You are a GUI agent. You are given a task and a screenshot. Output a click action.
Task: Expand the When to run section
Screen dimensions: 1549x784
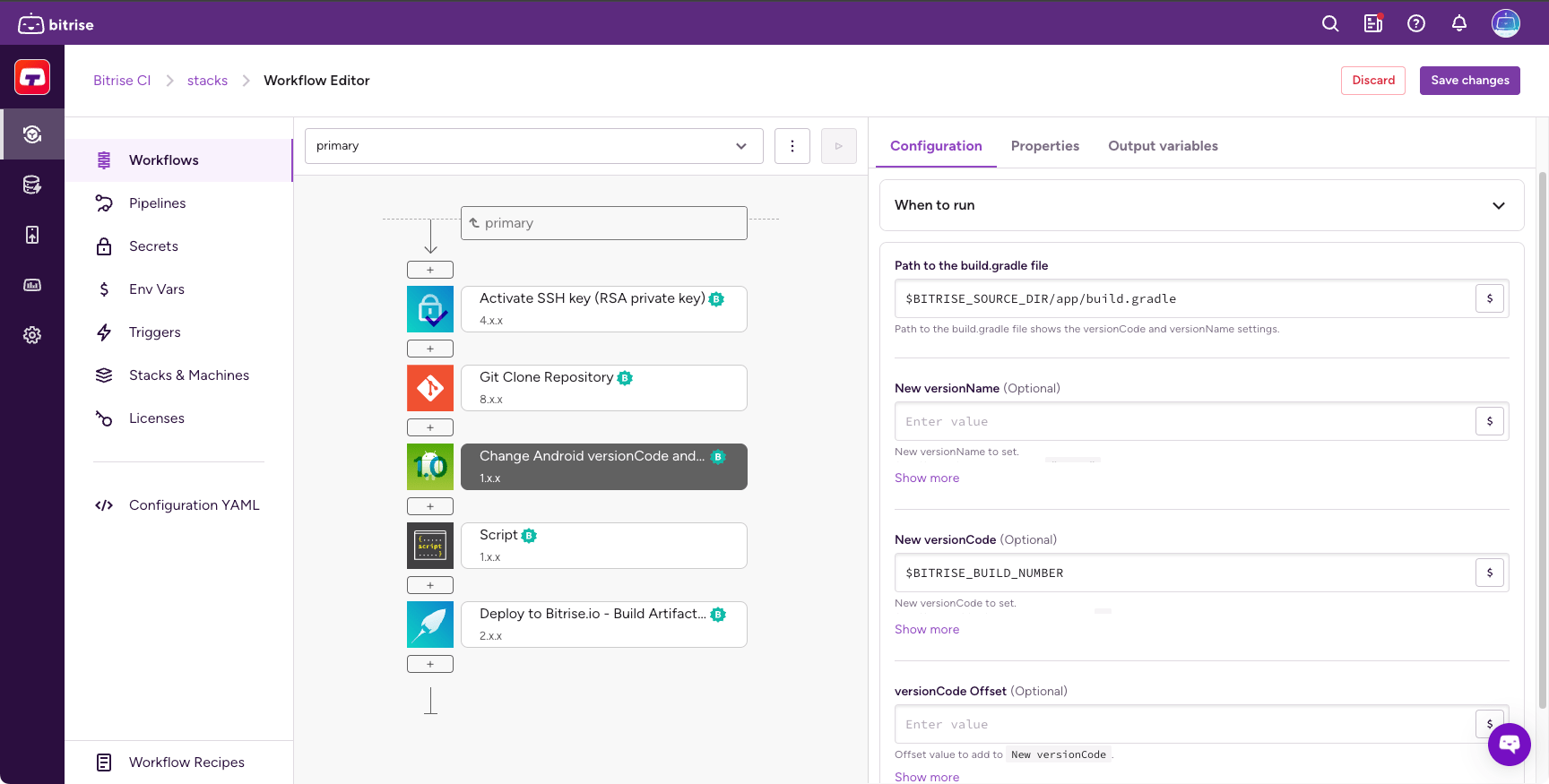tap(1202, 205)
